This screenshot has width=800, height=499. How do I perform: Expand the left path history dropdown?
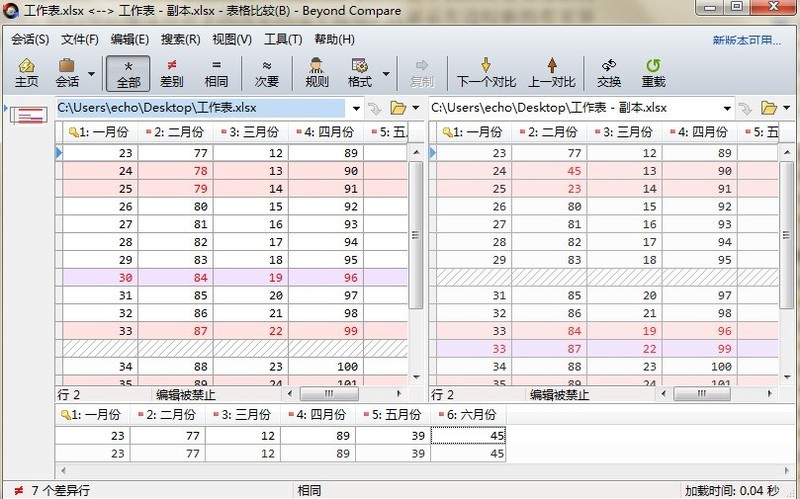coord(356,108)
